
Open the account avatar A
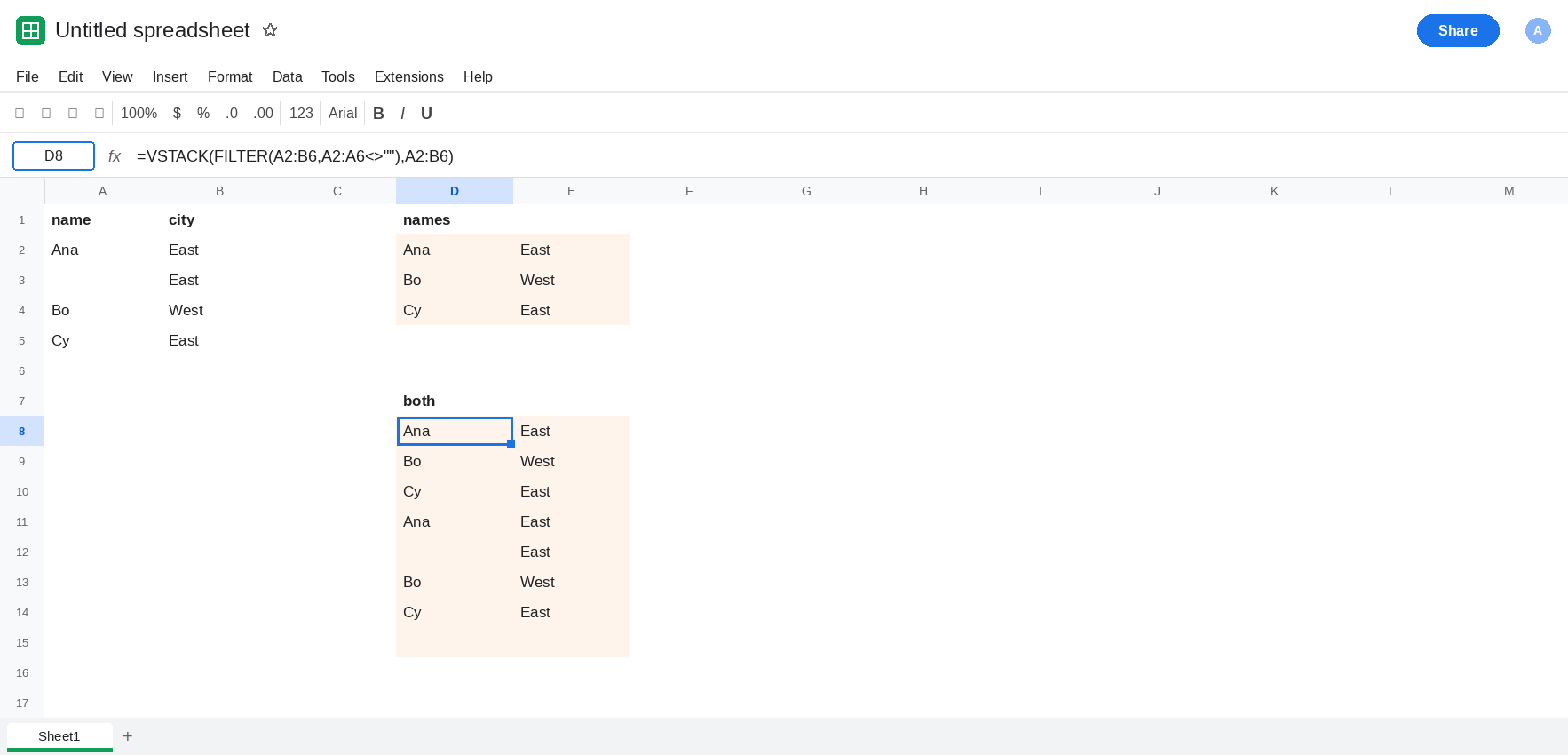[1538, 30]
